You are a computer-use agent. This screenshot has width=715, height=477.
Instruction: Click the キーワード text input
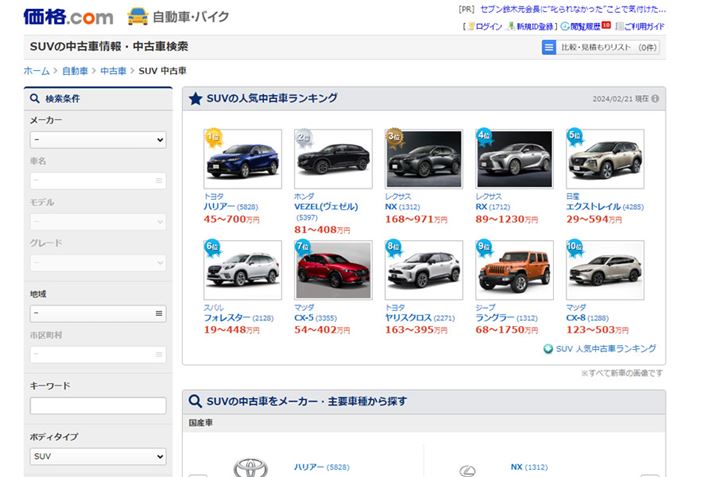[x=98, y=405]
